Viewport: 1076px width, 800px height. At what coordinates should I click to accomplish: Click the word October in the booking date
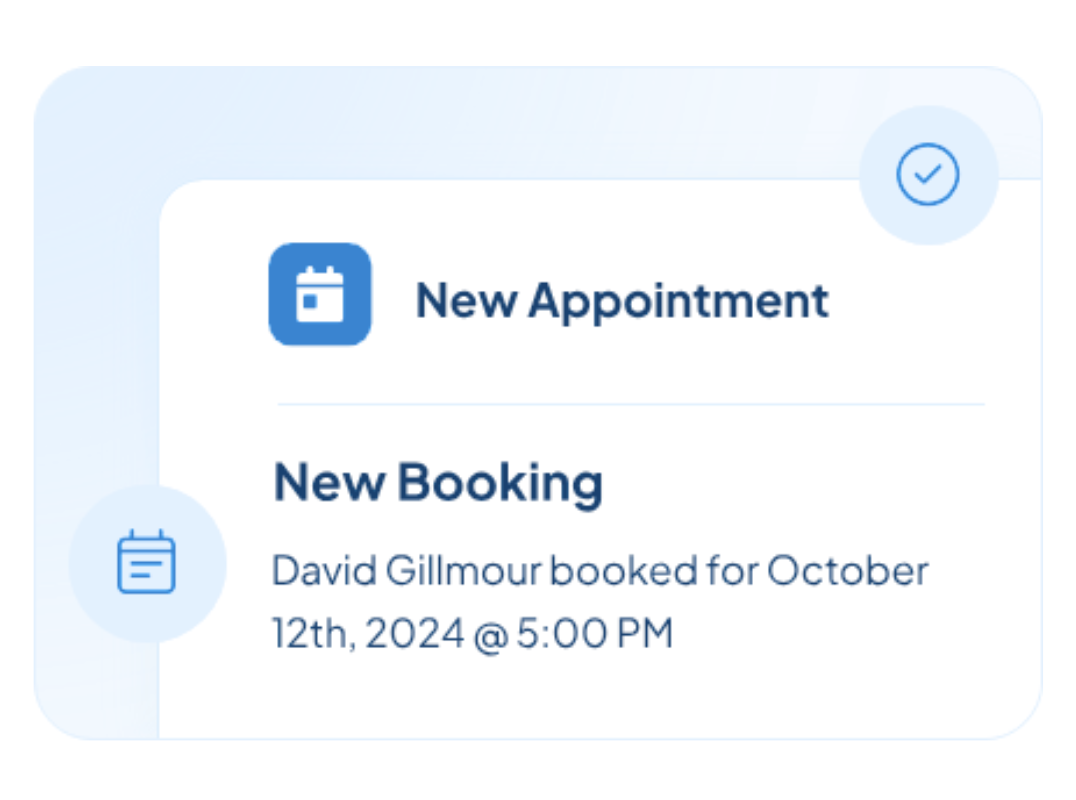point(848,571)
